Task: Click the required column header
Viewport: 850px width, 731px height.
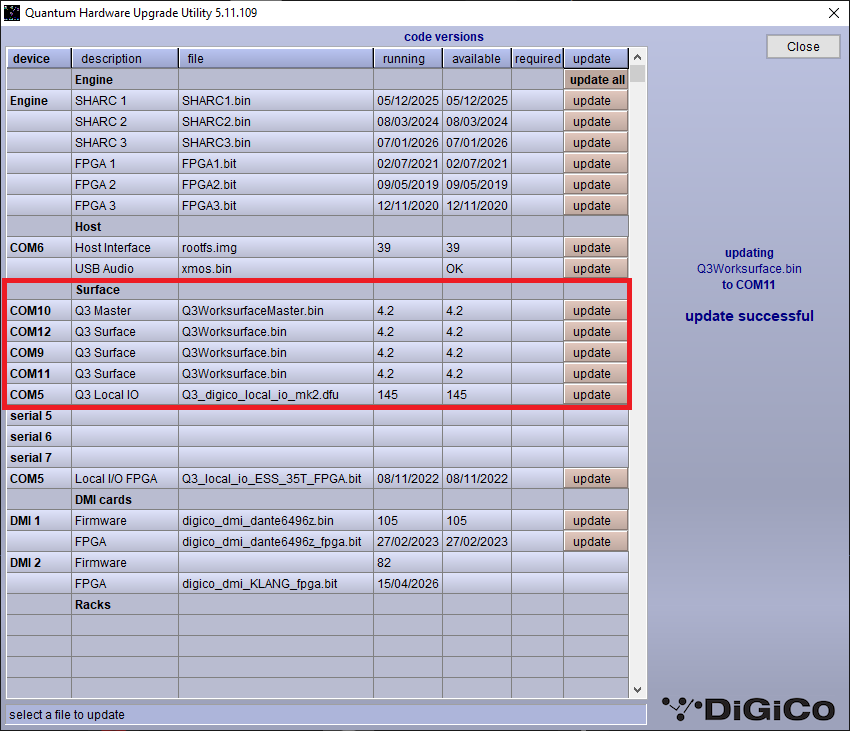Action: click(538, 59)
